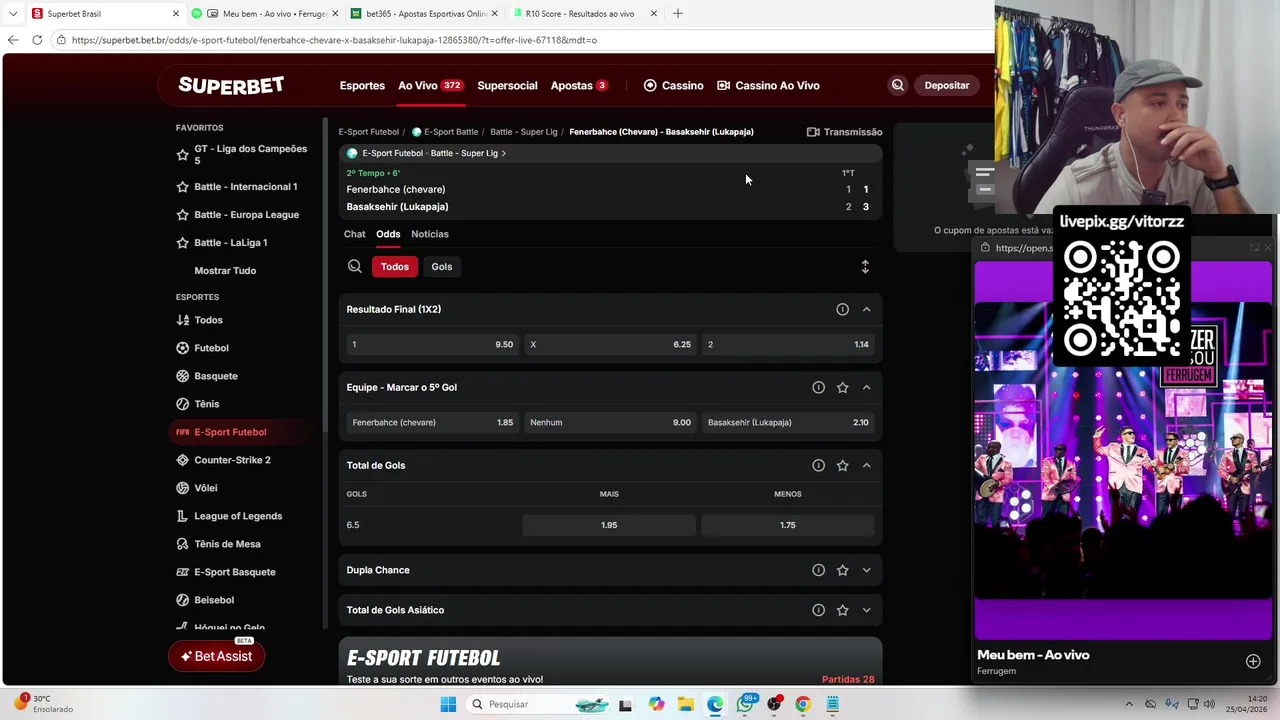The image size is (1280, 720).
Task: Bet on Mais 6.5 goals at 1.95
Action: 609,525
